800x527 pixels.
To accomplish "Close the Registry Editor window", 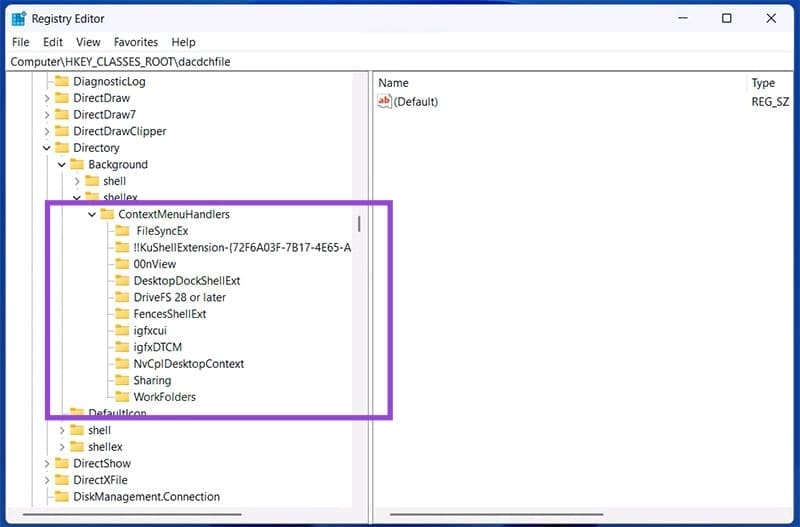I will click(x=771, y=18).
